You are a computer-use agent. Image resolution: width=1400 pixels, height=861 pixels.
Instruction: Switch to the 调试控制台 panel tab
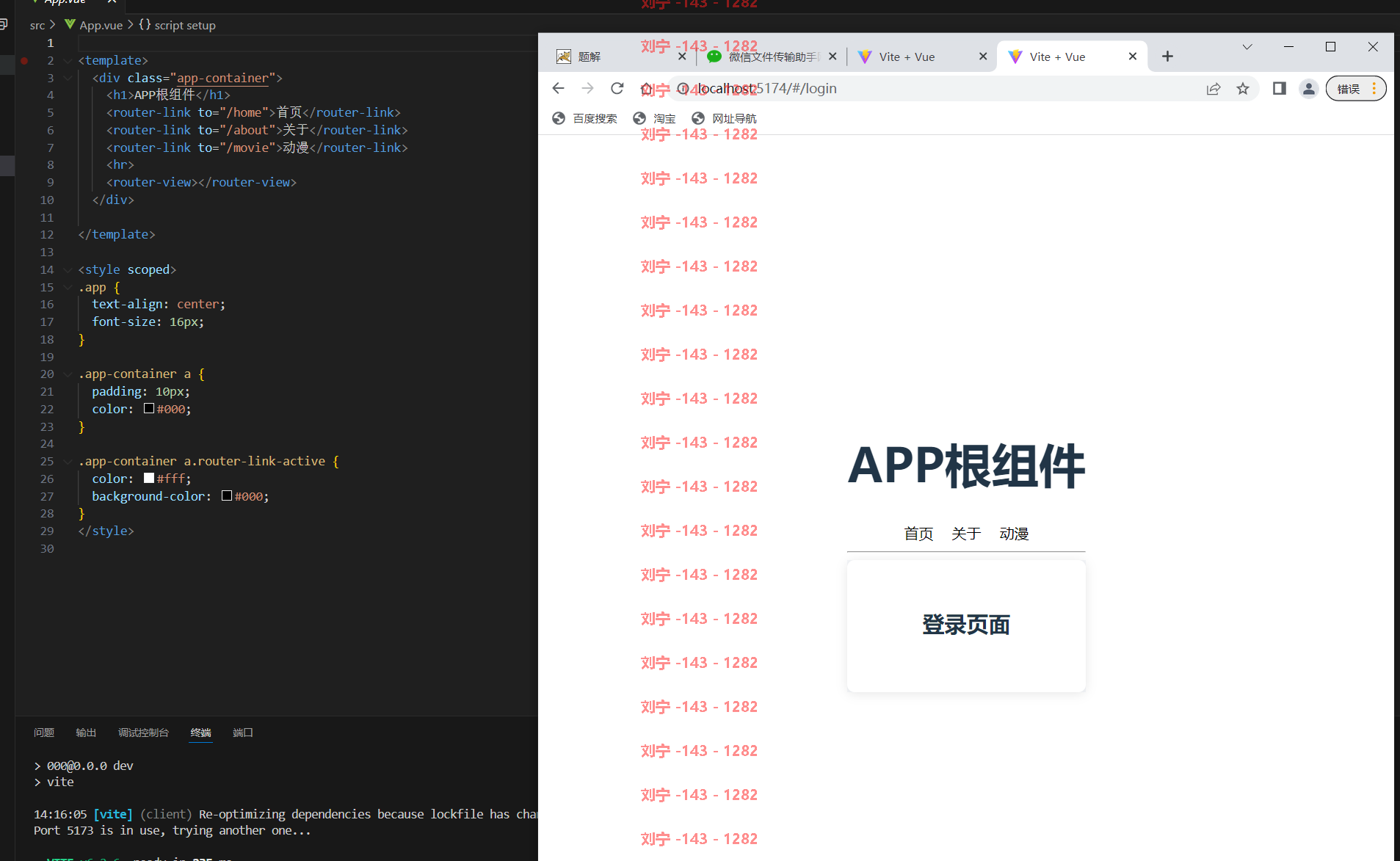143,733
